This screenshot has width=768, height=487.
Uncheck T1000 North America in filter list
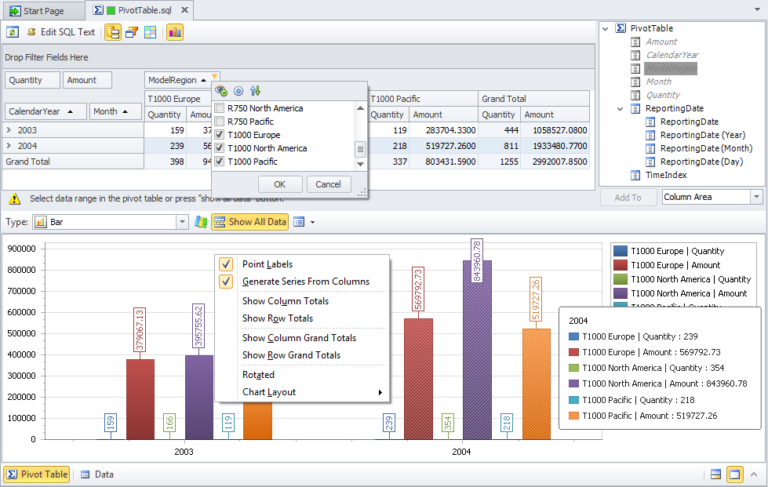pos(220,148)
